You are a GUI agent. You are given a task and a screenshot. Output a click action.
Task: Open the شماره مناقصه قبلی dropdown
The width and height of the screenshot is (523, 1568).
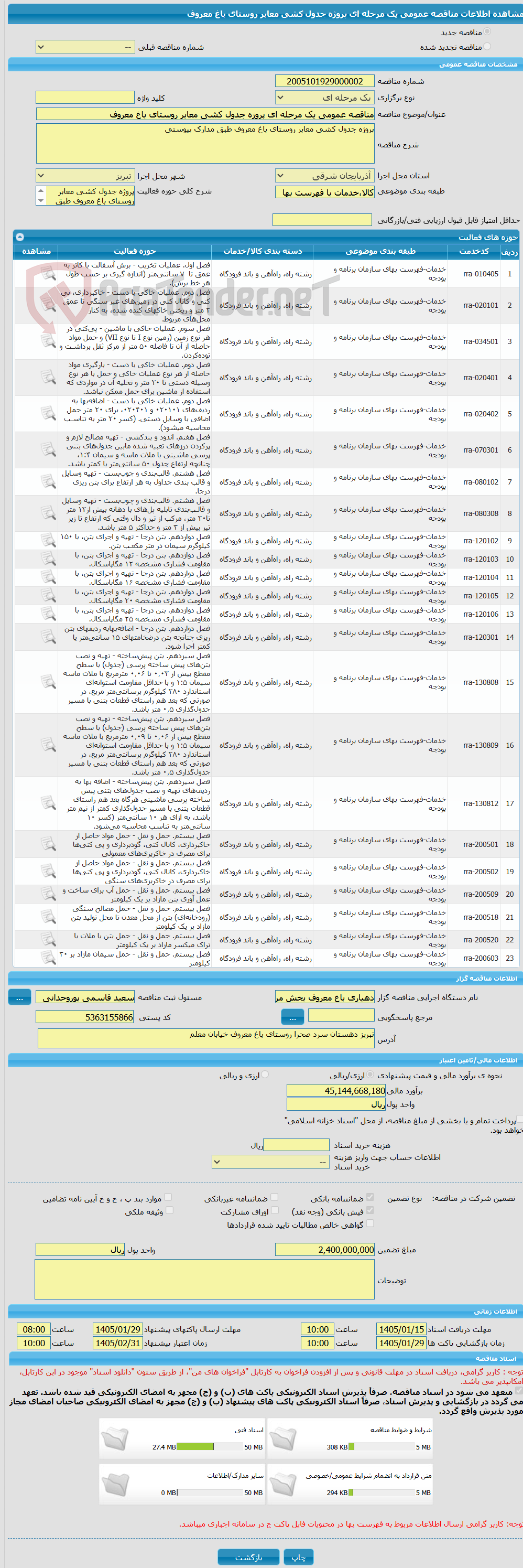click(85, 47)
